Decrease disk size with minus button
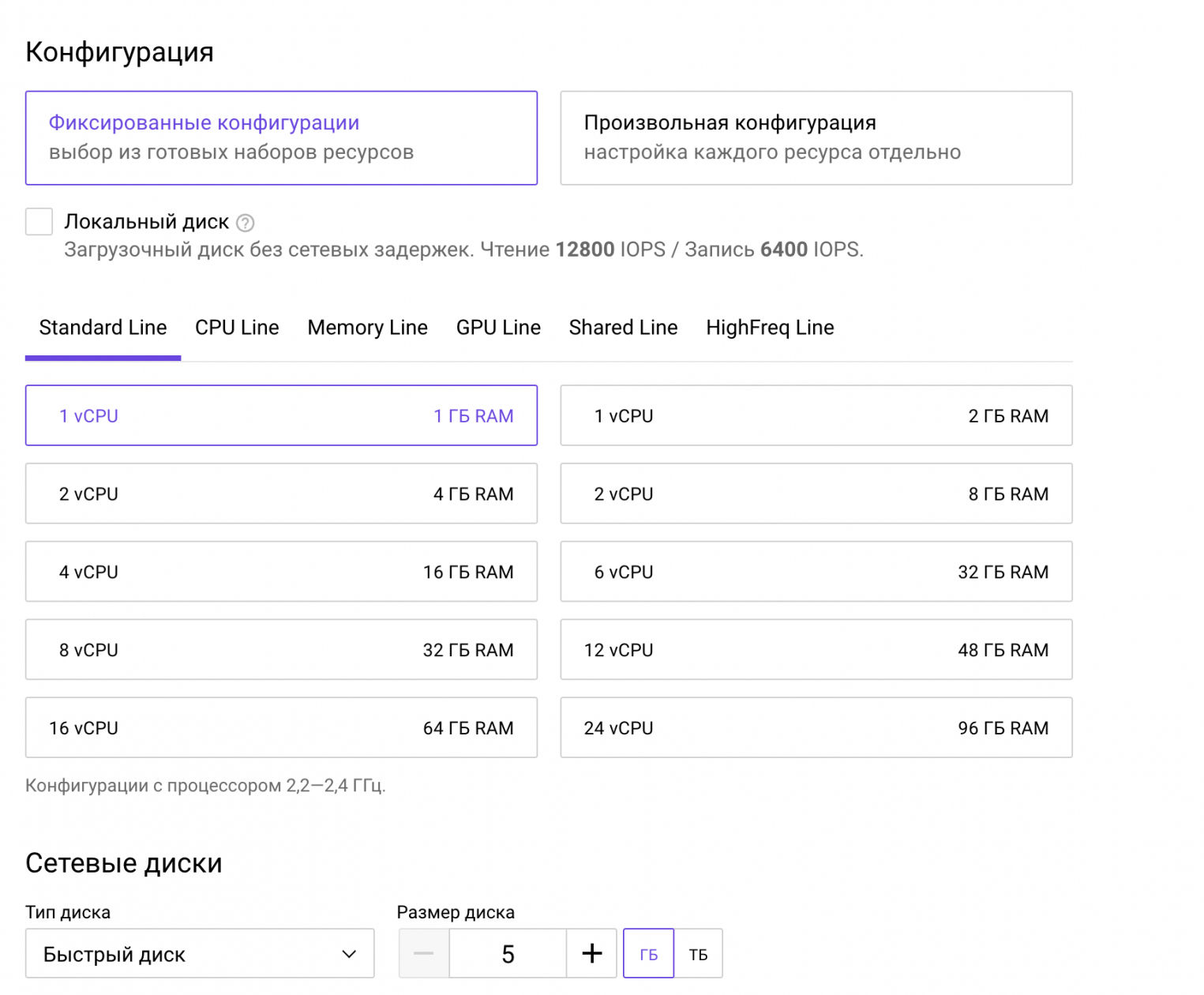This screenshot has width=1204, height=995. click(x=424, y=953)
